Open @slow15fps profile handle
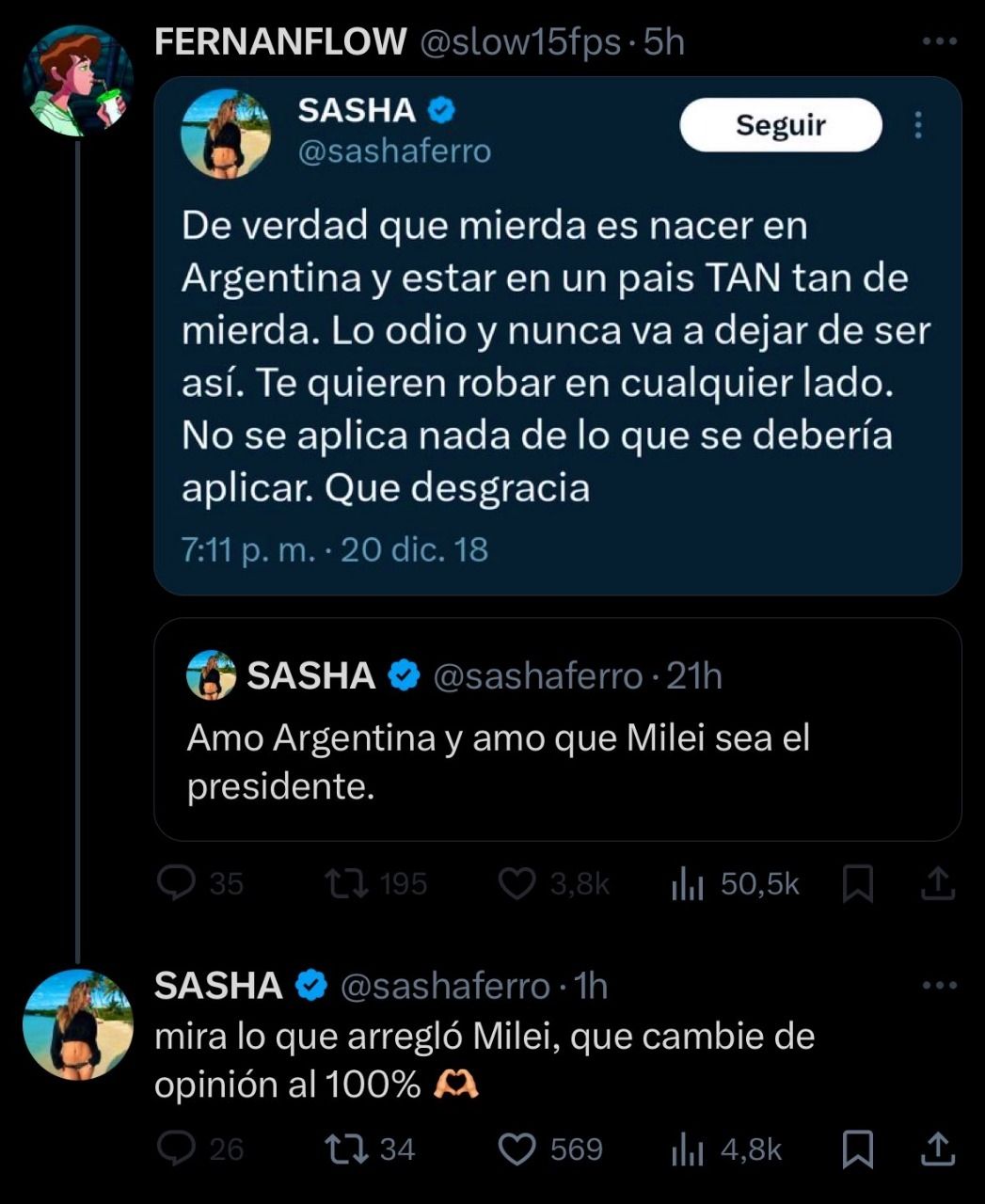This screenshot has width=985, height=1204. coord(518,41)
